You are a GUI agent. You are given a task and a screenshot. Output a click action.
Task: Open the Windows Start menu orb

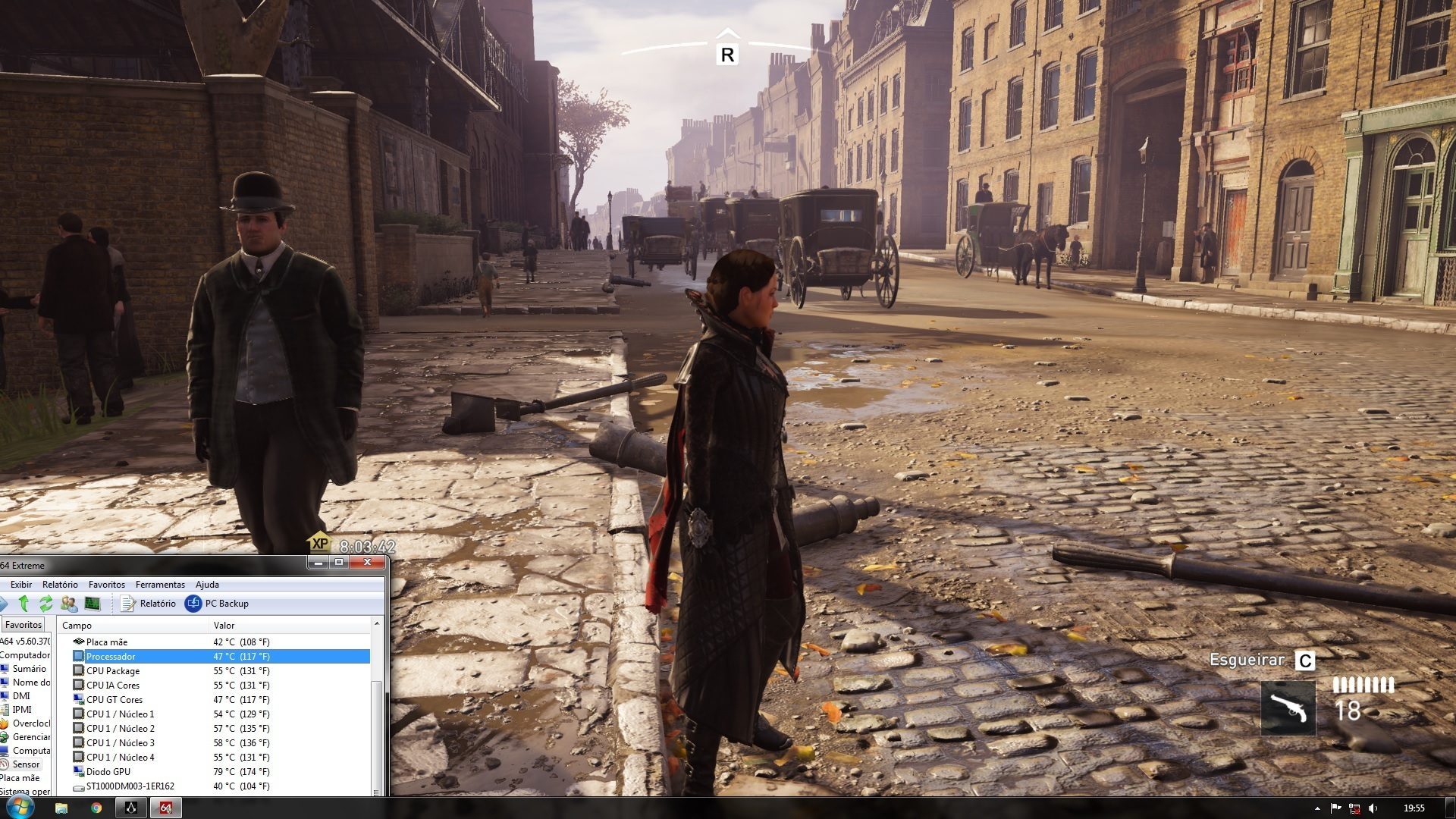point(19,808)
